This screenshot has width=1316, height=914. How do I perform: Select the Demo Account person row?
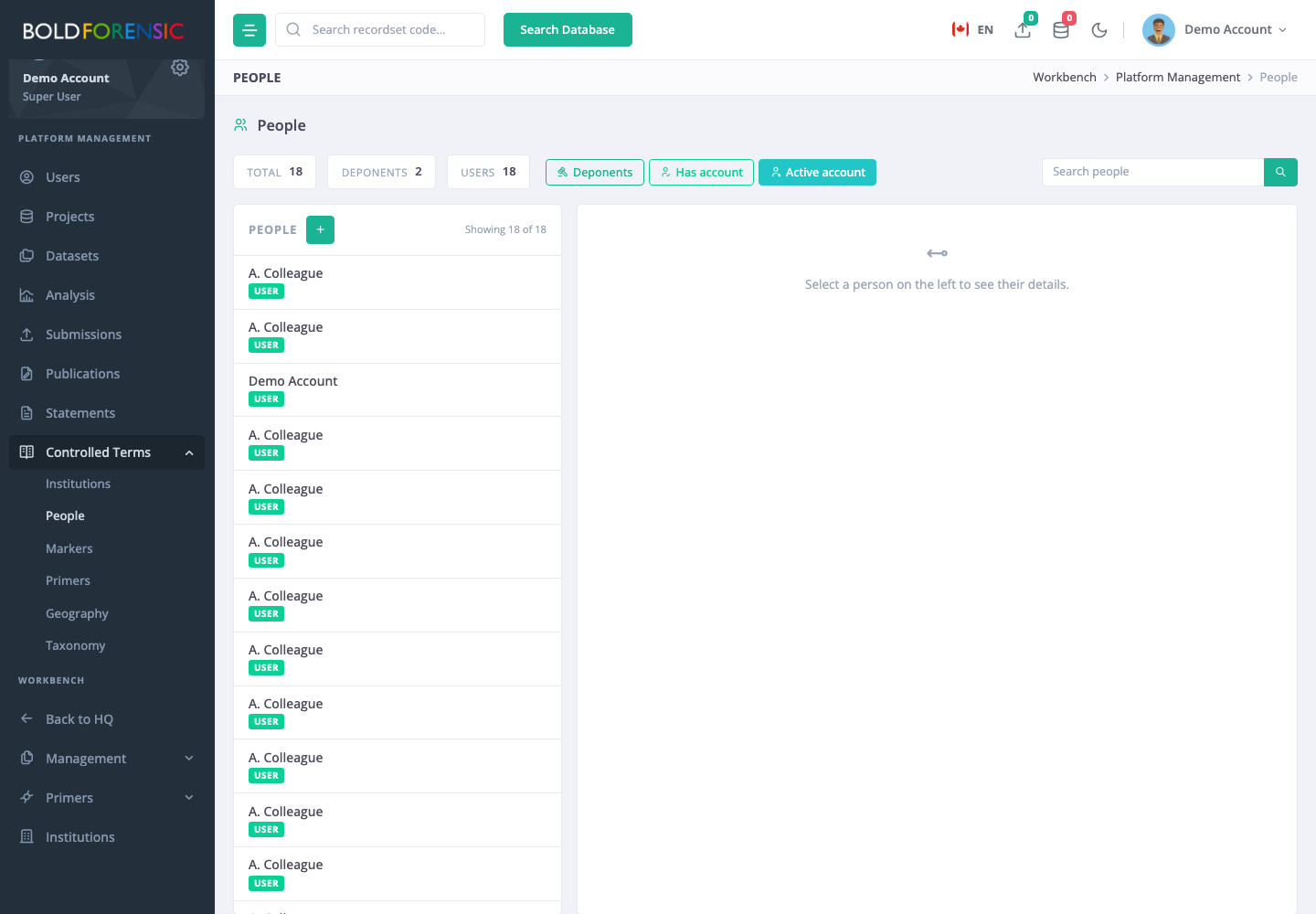[398, 390]
